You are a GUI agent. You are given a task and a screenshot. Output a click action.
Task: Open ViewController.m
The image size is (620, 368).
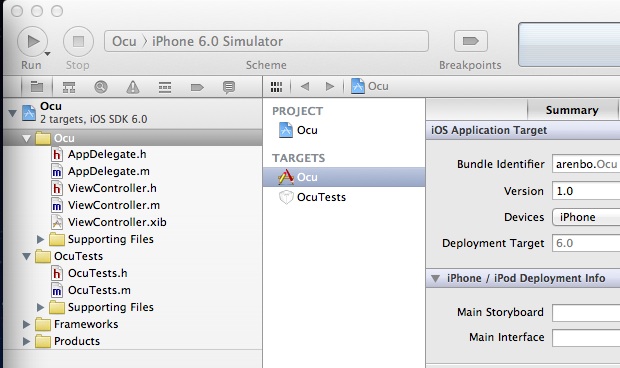(x=114, y=205)
